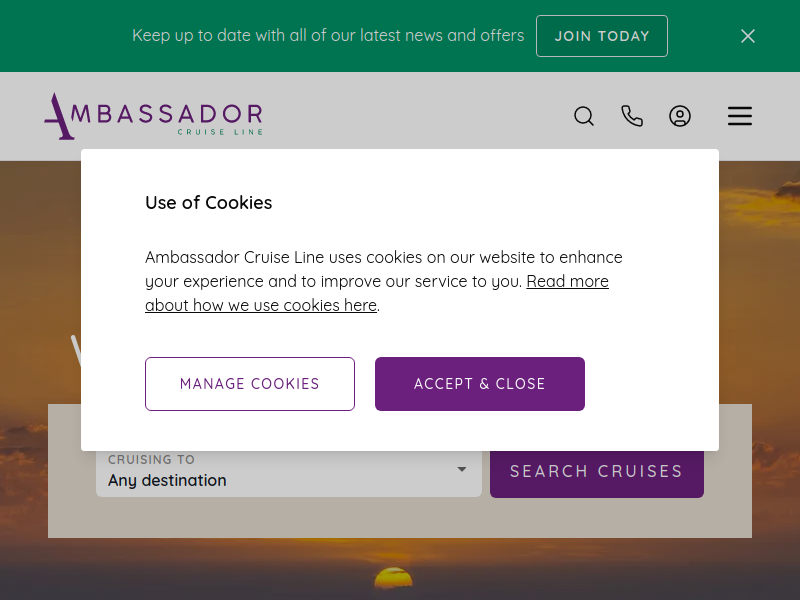Expand the Cruising To dropdown caret
Viewport: 800px width, 600px height.
462,469
